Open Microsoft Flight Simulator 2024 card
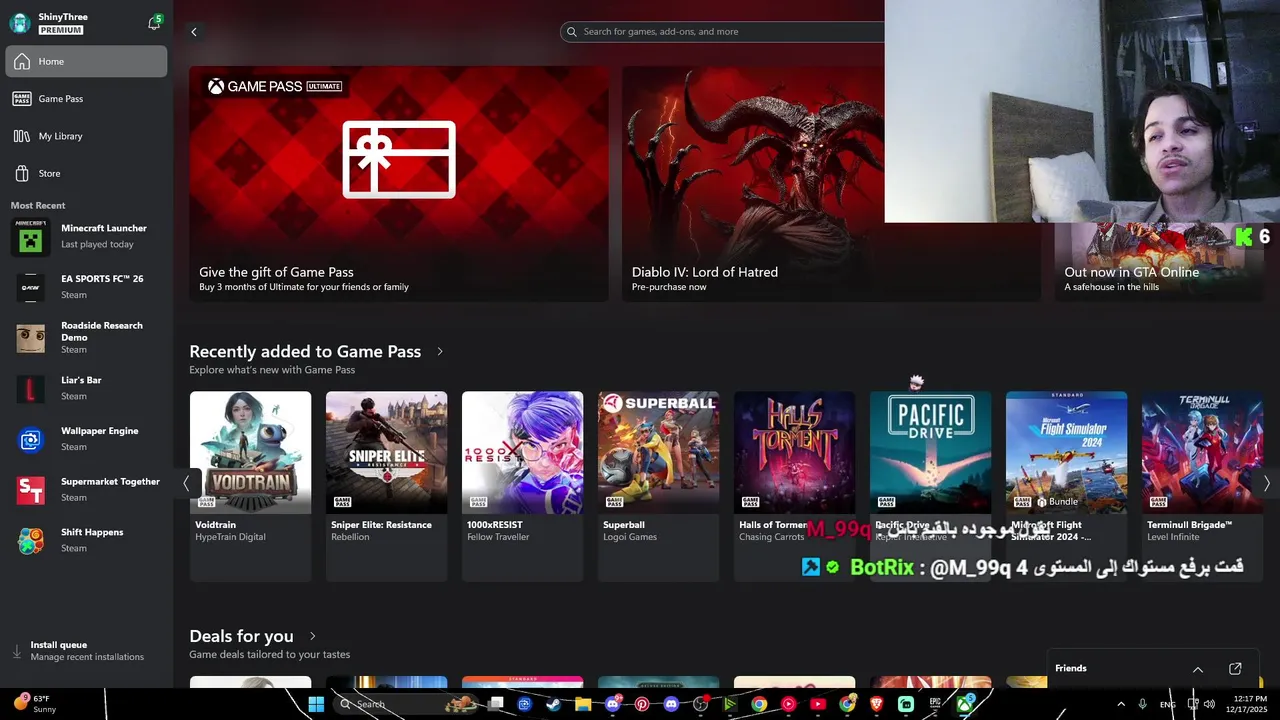Viewport: 1280px width, 720px height. click(1066, 486)
